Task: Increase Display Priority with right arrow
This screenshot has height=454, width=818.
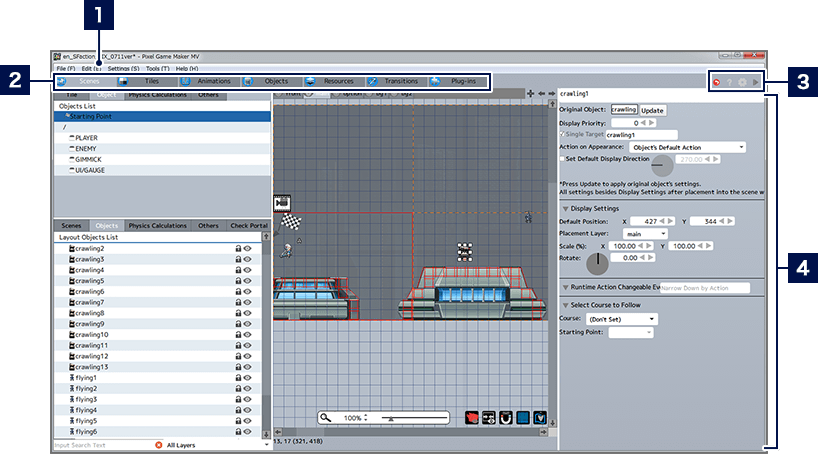Action: click(651, 123)
